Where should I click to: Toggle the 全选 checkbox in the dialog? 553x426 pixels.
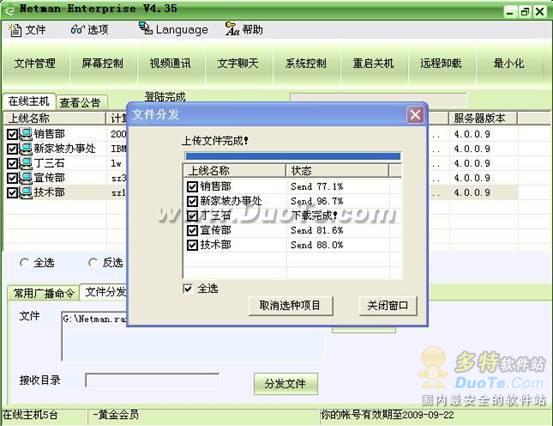pos(188,288)
